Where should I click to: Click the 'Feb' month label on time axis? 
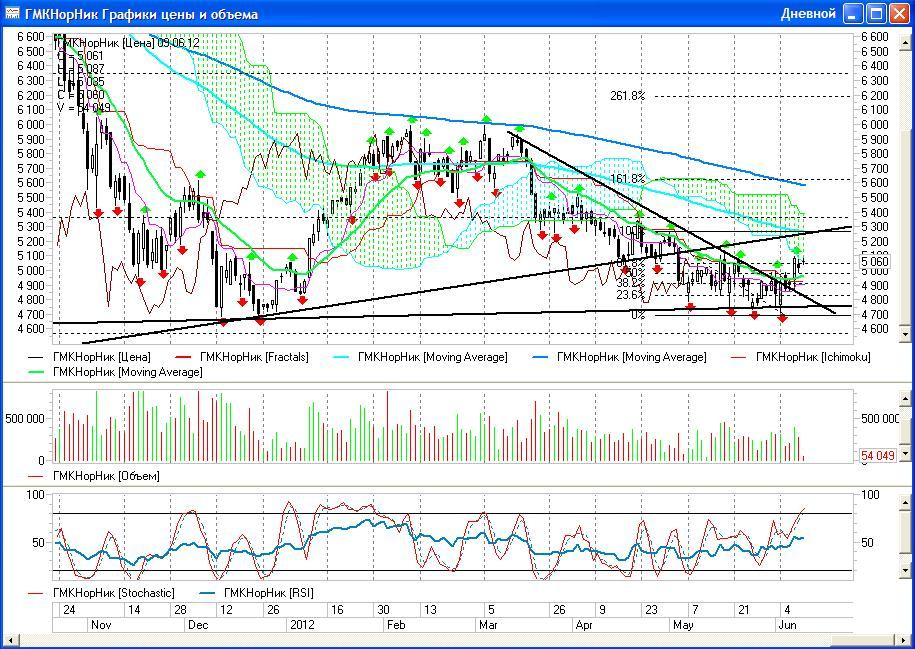396,625
